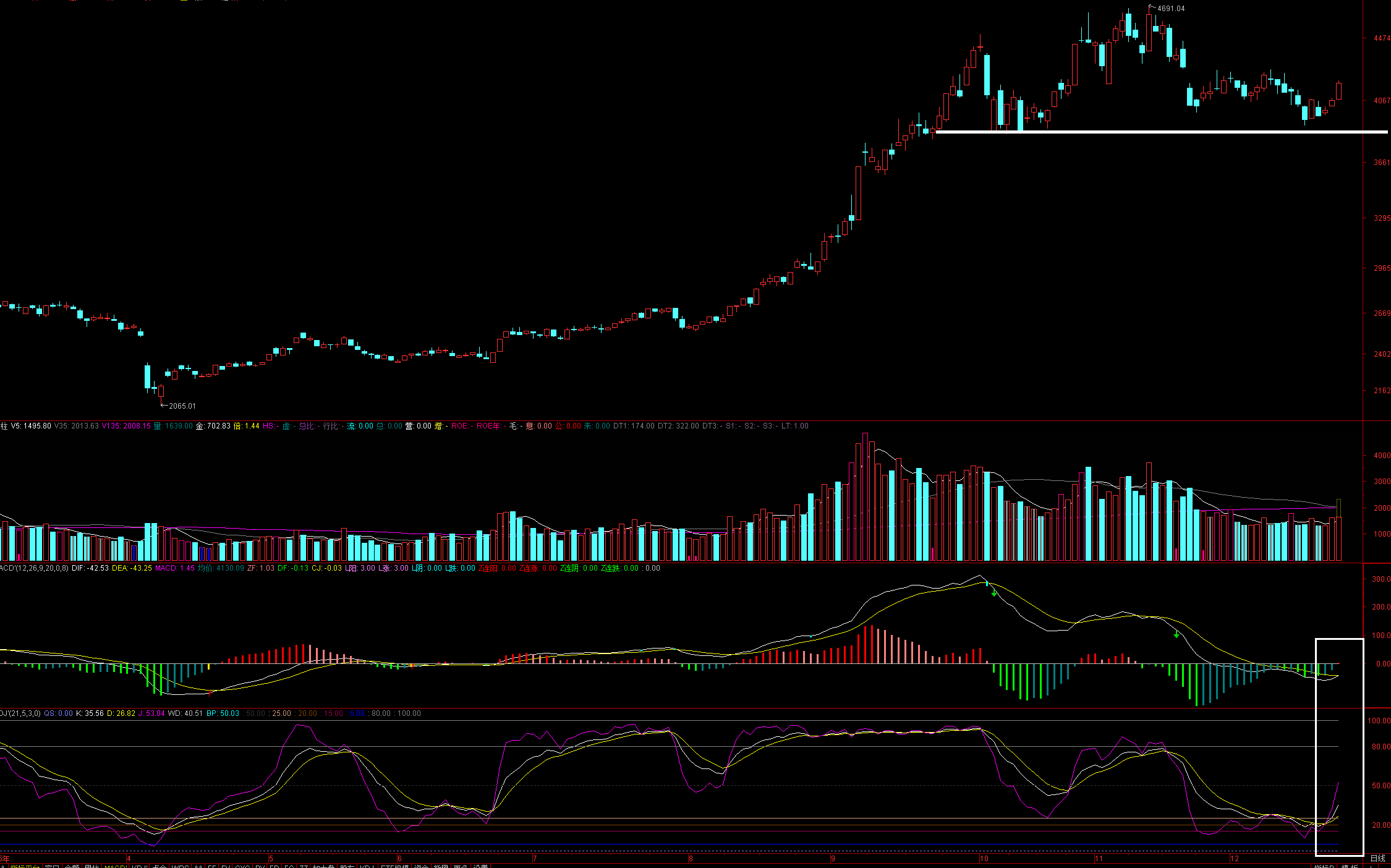The width and height of the screenshot is (1391, 868).
Task: Click the tallest red volume bar
Action: coord(865,496)
